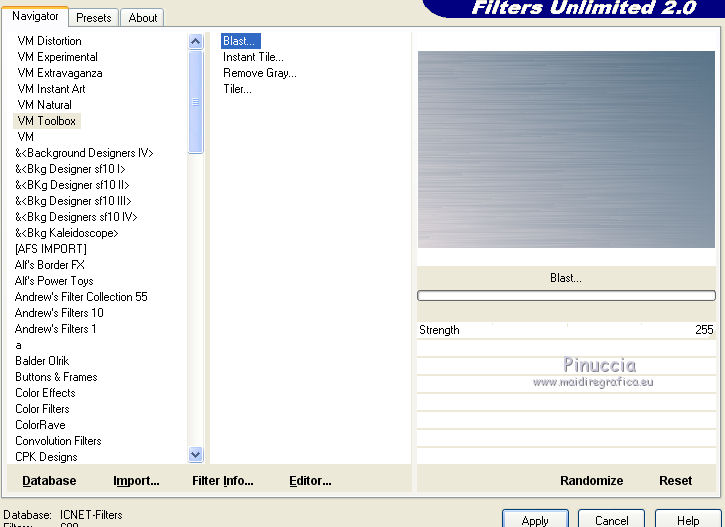Screen dimensions: 725x527
Task: Click the category list scroll up arrow
Action: coord(196,42)
